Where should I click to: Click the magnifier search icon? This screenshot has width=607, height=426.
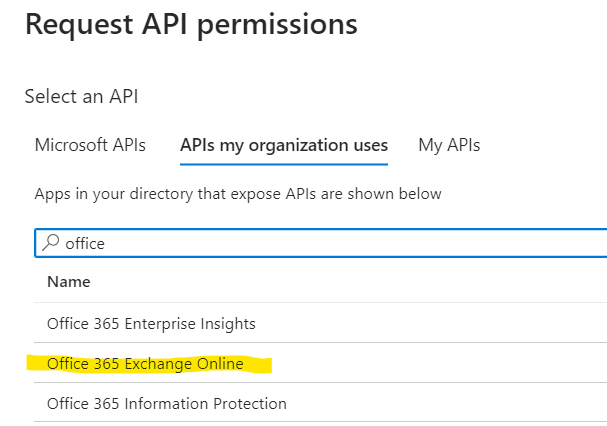point(50,243)
